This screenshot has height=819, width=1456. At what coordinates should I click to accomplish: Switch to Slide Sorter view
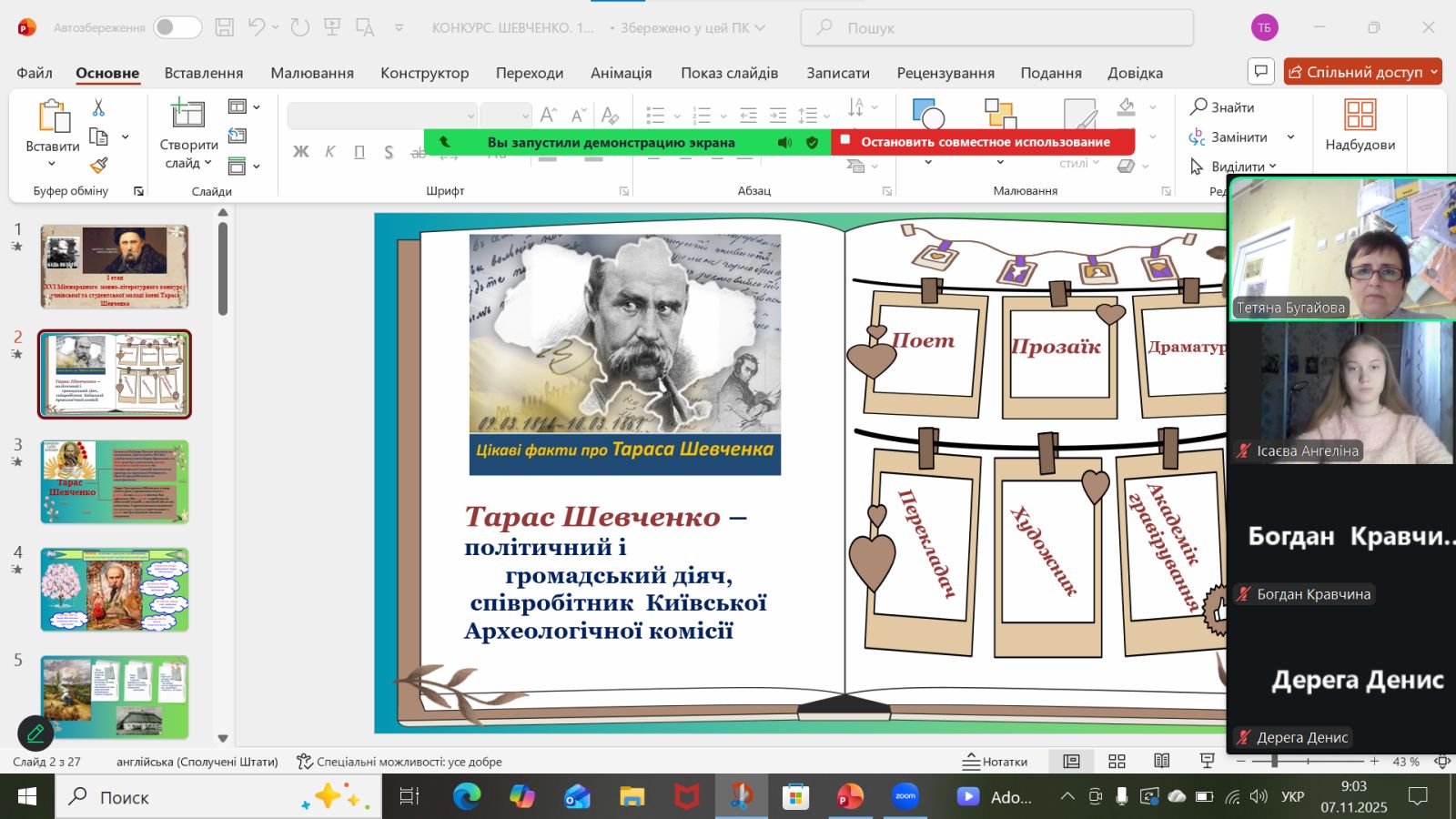1117,762
